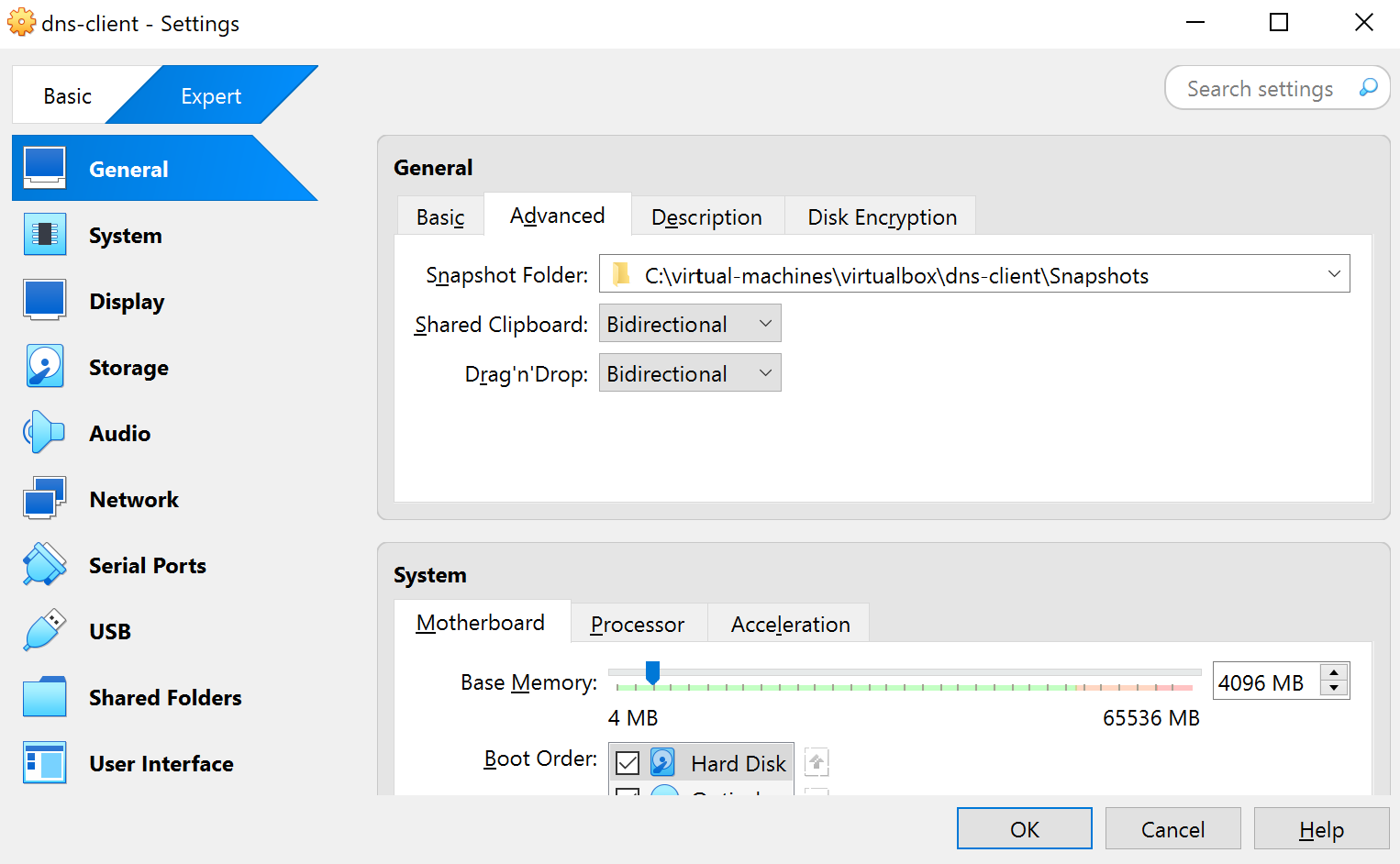The image size is (1400, 864).
Task: Open the Audio speaker icon
Action: pos(45,433)
